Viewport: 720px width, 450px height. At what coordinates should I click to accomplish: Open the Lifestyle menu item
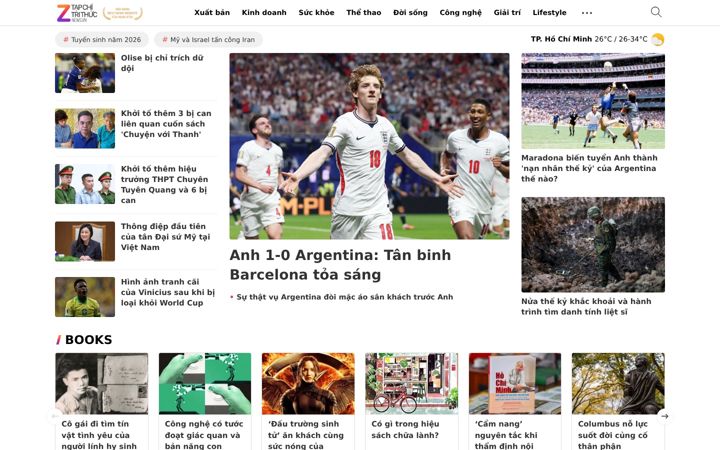[549, 12]
